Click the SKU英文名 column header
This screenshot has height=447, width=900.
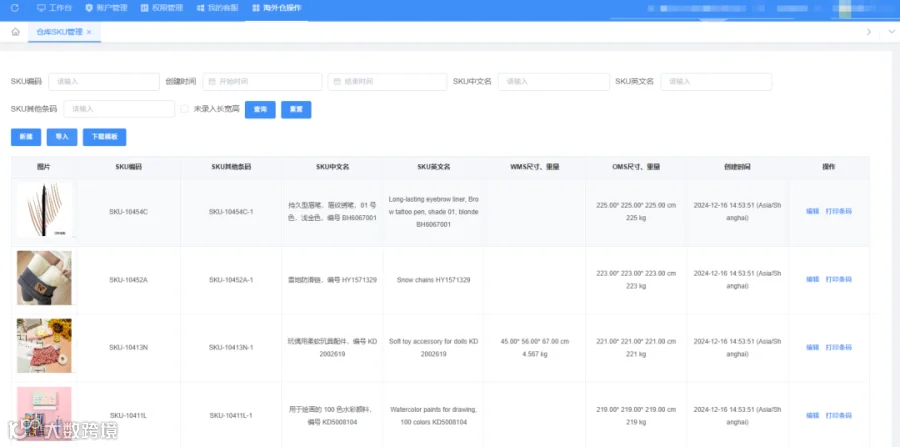[x=433, y=167]
